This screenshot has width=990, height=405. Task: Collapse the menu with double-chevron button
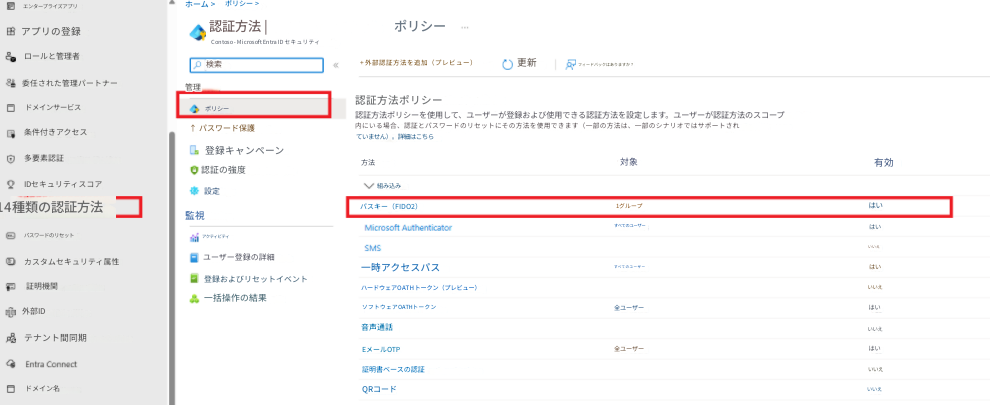point(336,65)
